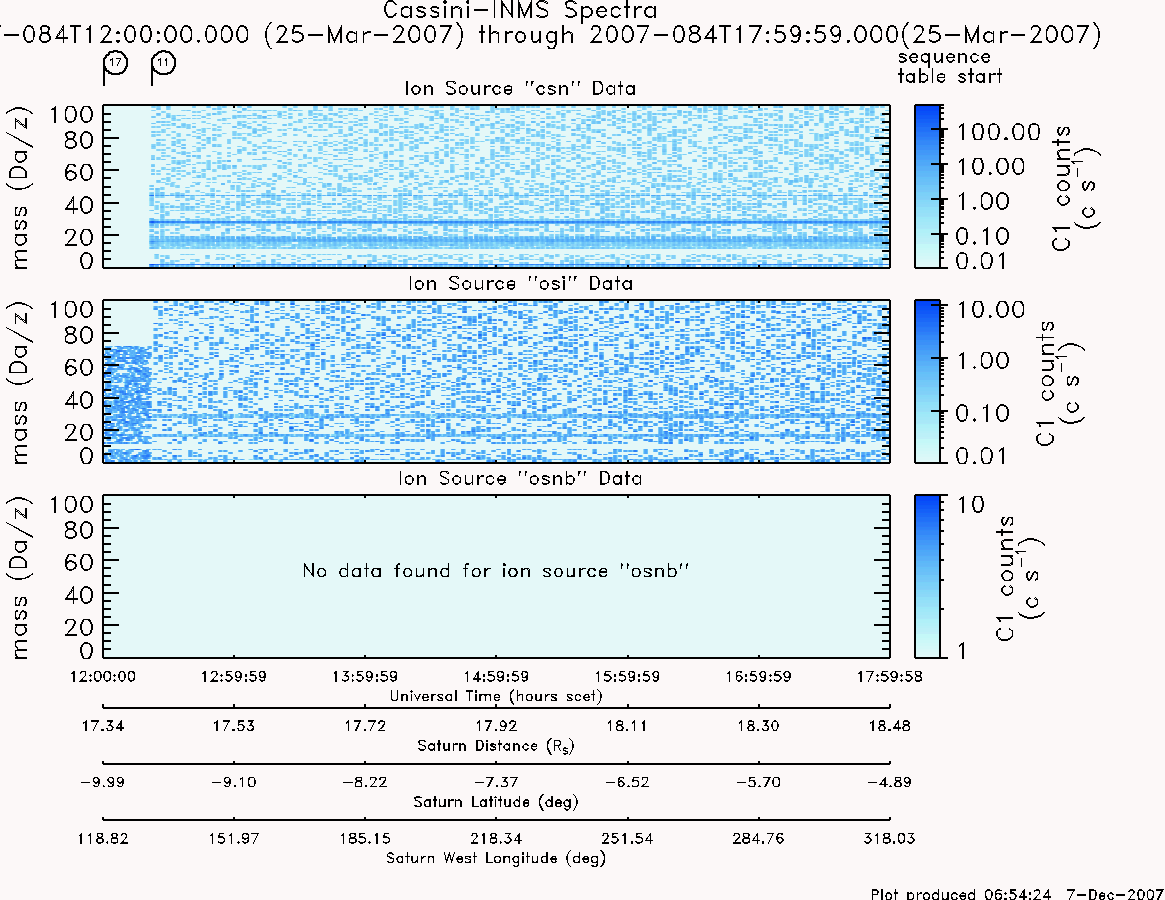The height and width of the screenshot is (900, 1165).
Task: Click the osi panel color scale bar
Action: click(x=927, y=381)
